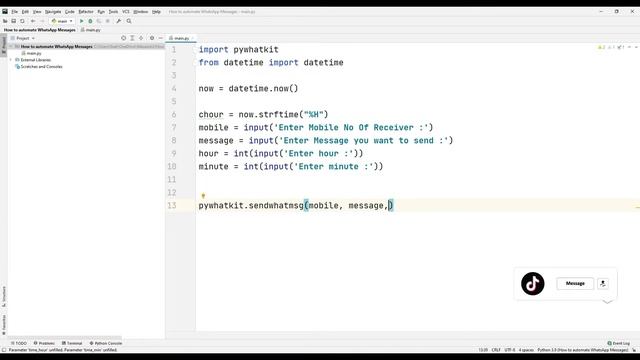The width and height of the screenshot is (640, 360).
Task: Hide the Project panel with minus icon
Action: pos(160,38)
